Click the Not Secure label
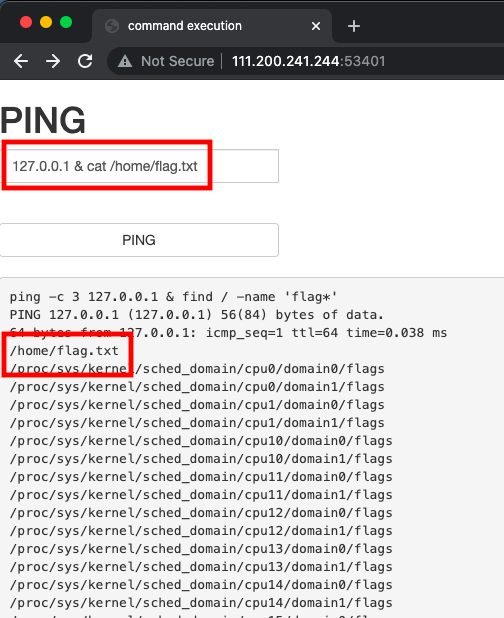This screenshot has width=504, height=618. tap(177, 61)
